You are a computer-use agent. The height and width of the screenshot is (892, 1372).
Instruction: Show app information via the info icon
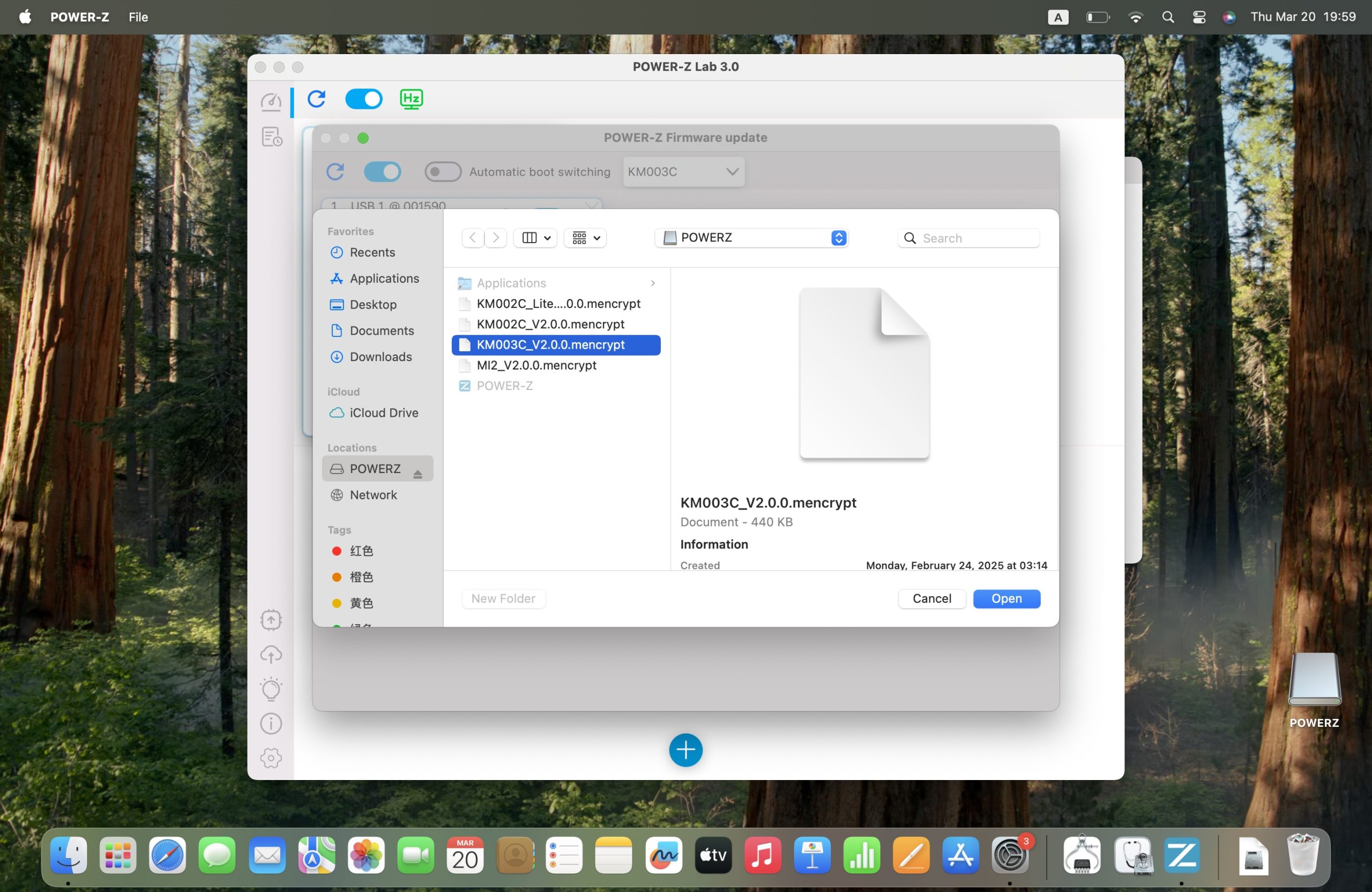[271, 724]
